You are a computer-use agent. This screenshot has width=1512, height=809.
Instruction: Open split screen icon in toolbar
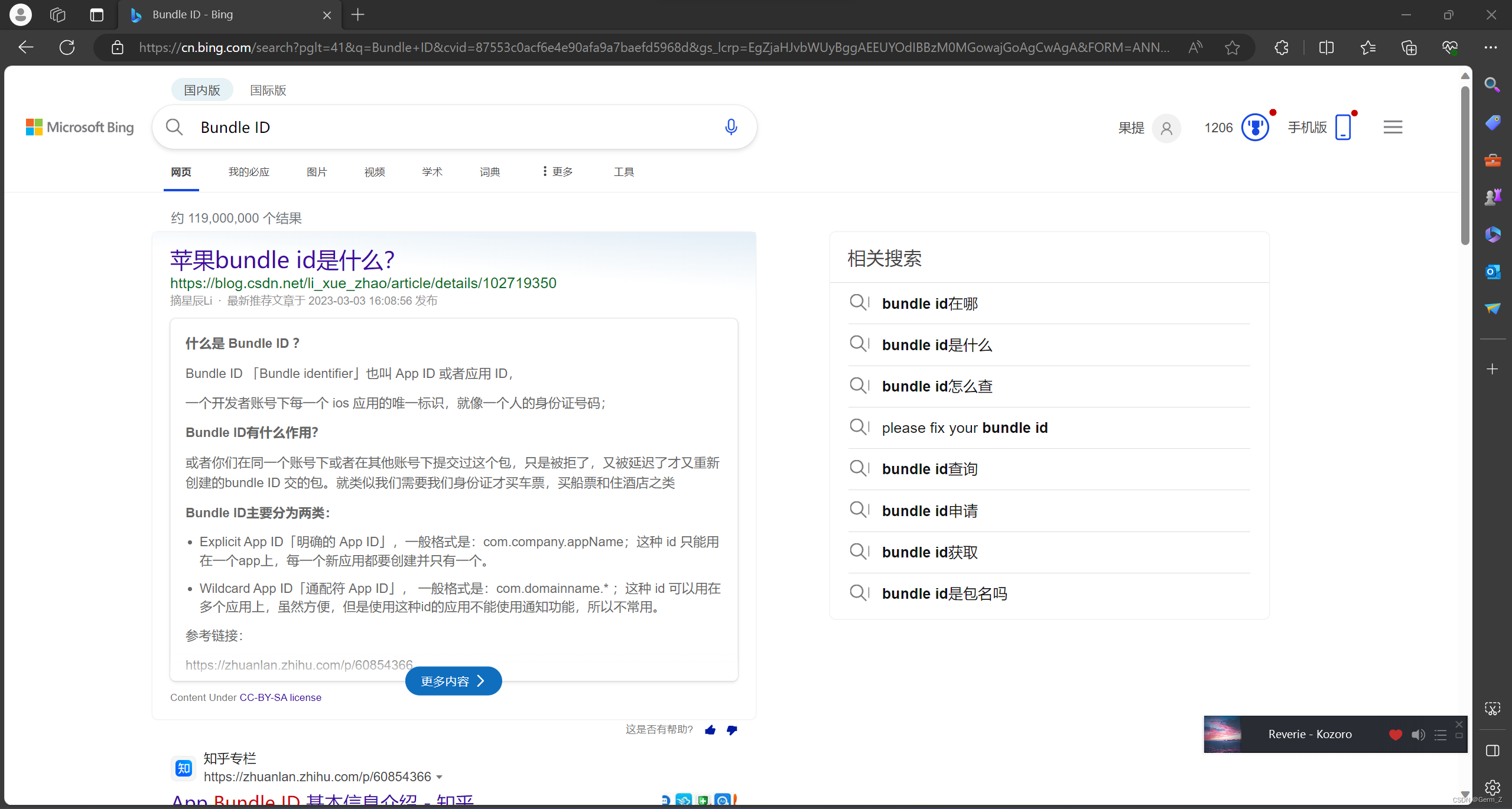[1326, 47]
